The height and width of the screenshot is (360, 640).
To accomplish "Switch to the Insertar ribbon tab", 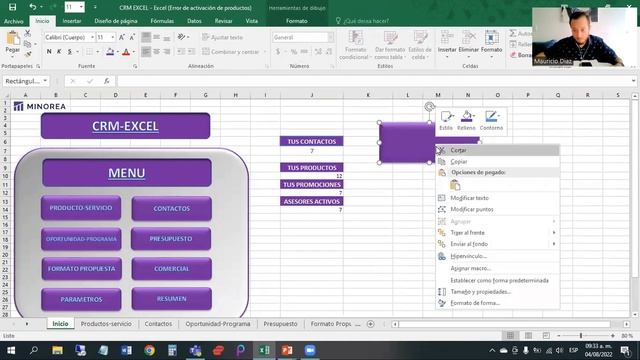I will (x=72, y=21).
